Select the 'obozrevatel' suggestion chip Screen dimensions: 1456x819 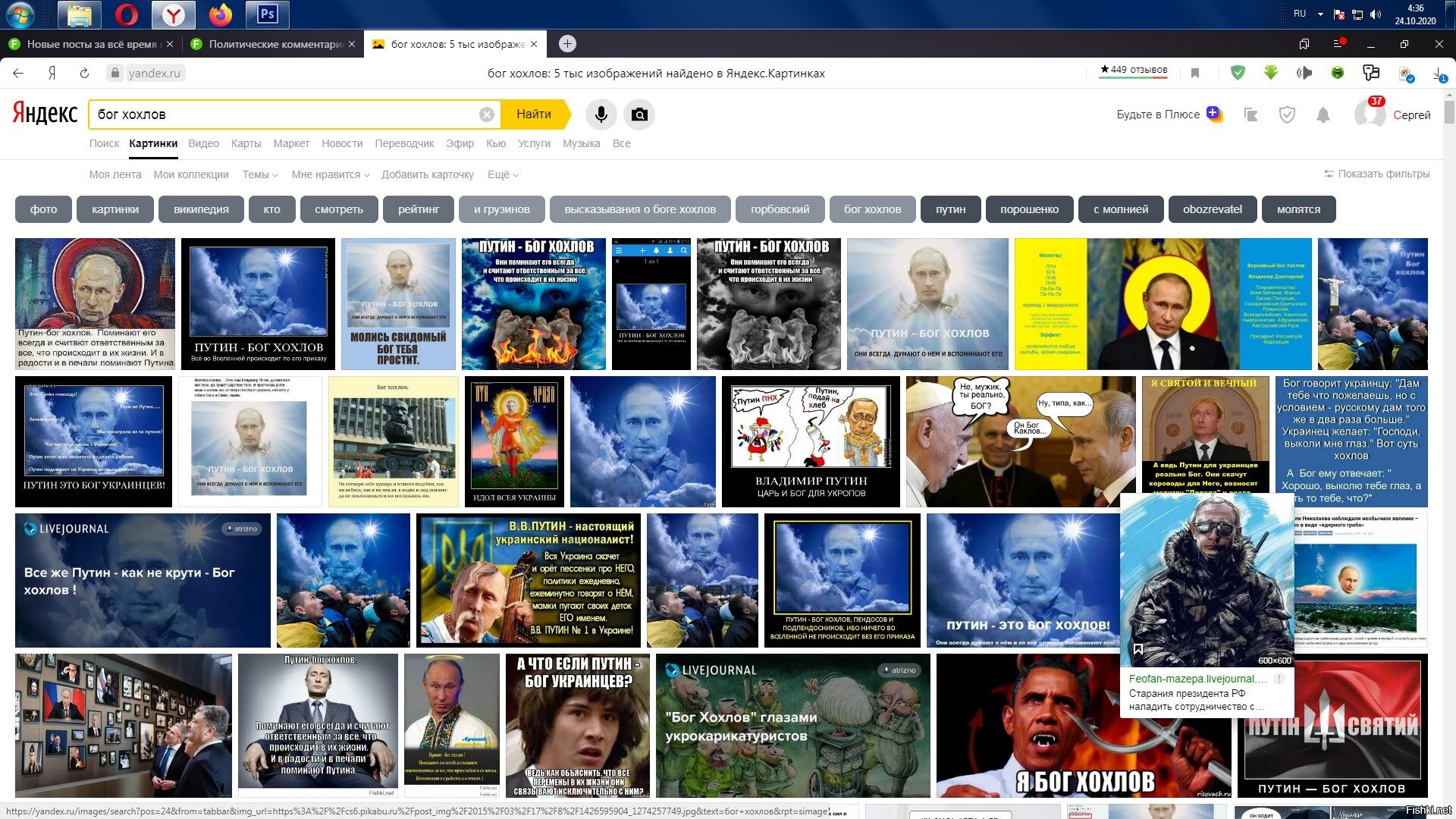(x=1213, y=209)
